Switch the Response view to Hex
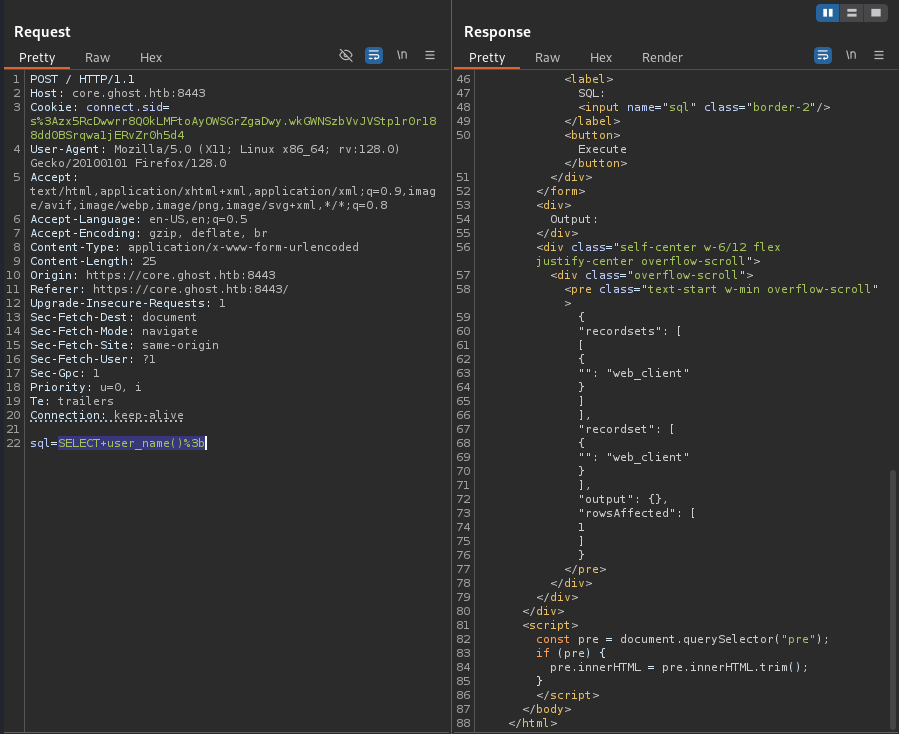Screen dimensions: 899x734 coord(601,57)
